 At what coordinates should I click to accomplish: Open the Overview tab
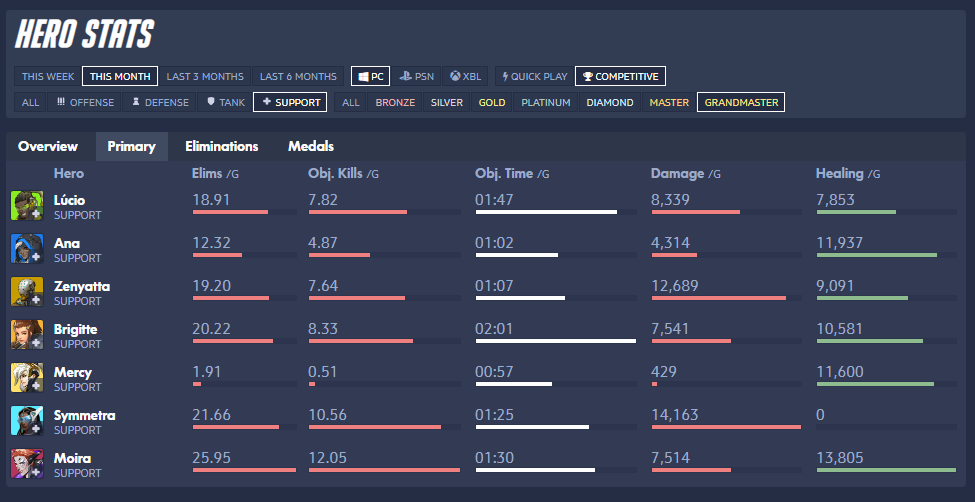click(x=48, y=146)
